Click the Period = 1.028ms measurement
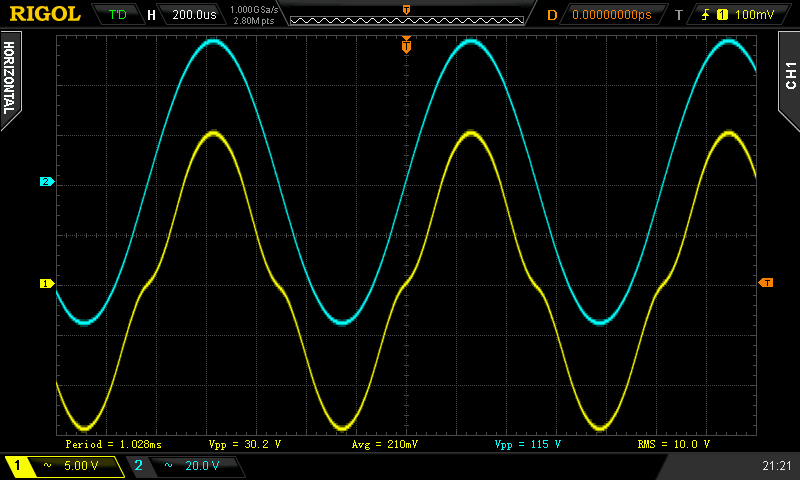The width and height of the screenshot is (800, 480). [x=113, y=444]
